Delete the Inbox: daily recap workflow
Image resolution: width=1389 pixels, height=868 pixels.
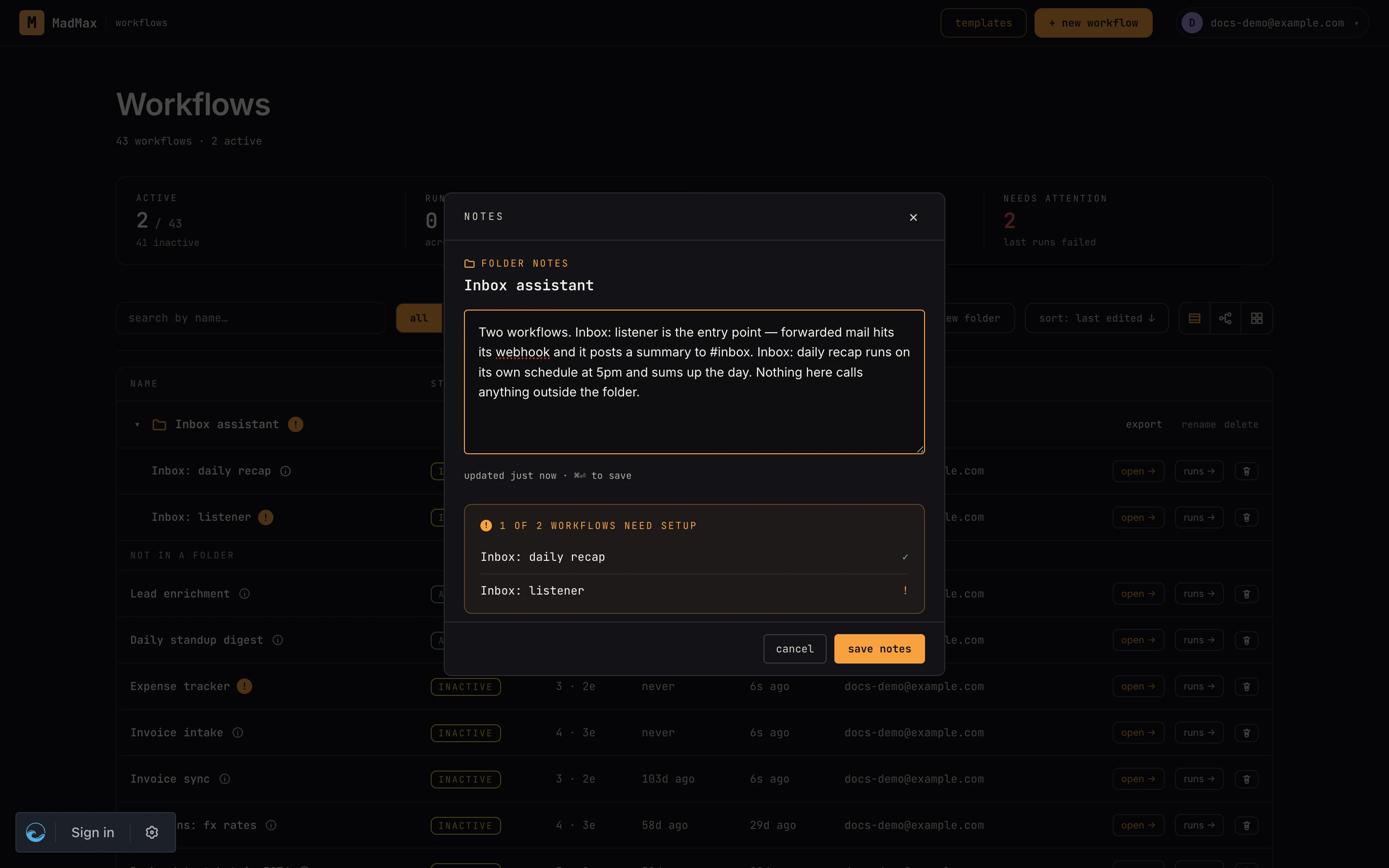1246,471
